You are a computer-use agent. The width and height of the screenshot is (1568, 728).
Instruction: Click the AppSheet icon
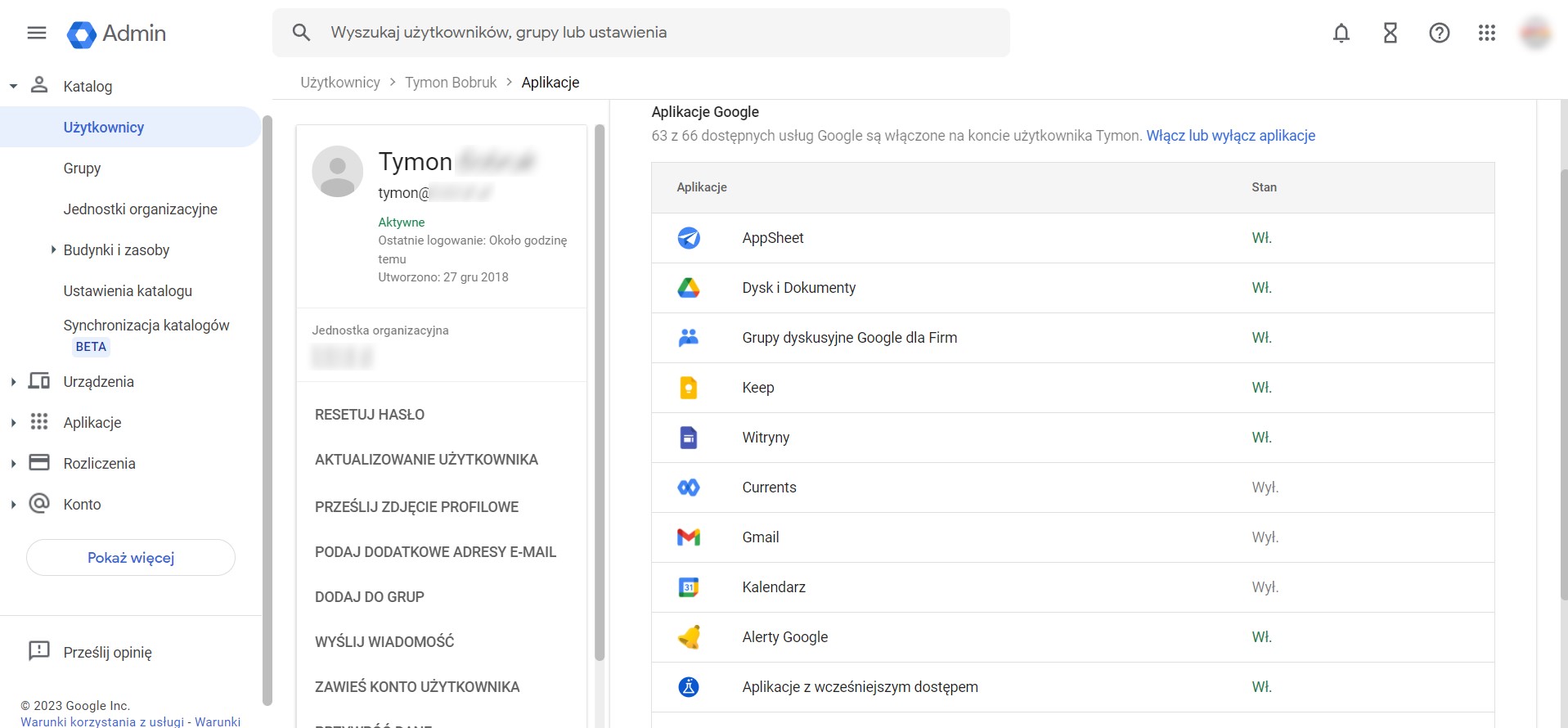coord(689,238)
